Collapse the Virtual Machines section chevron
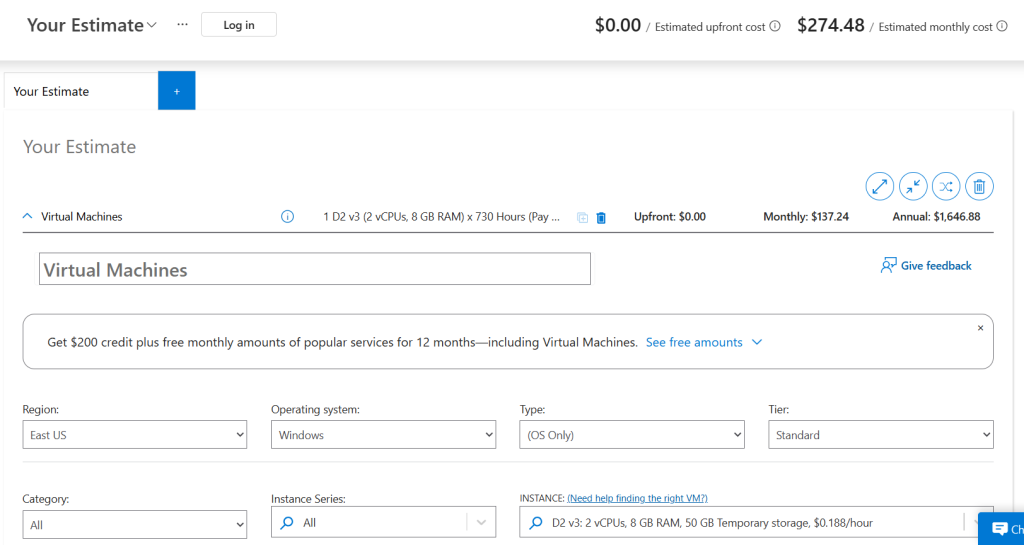Viewport: 1024px width, 545px height. pos(27,216)
